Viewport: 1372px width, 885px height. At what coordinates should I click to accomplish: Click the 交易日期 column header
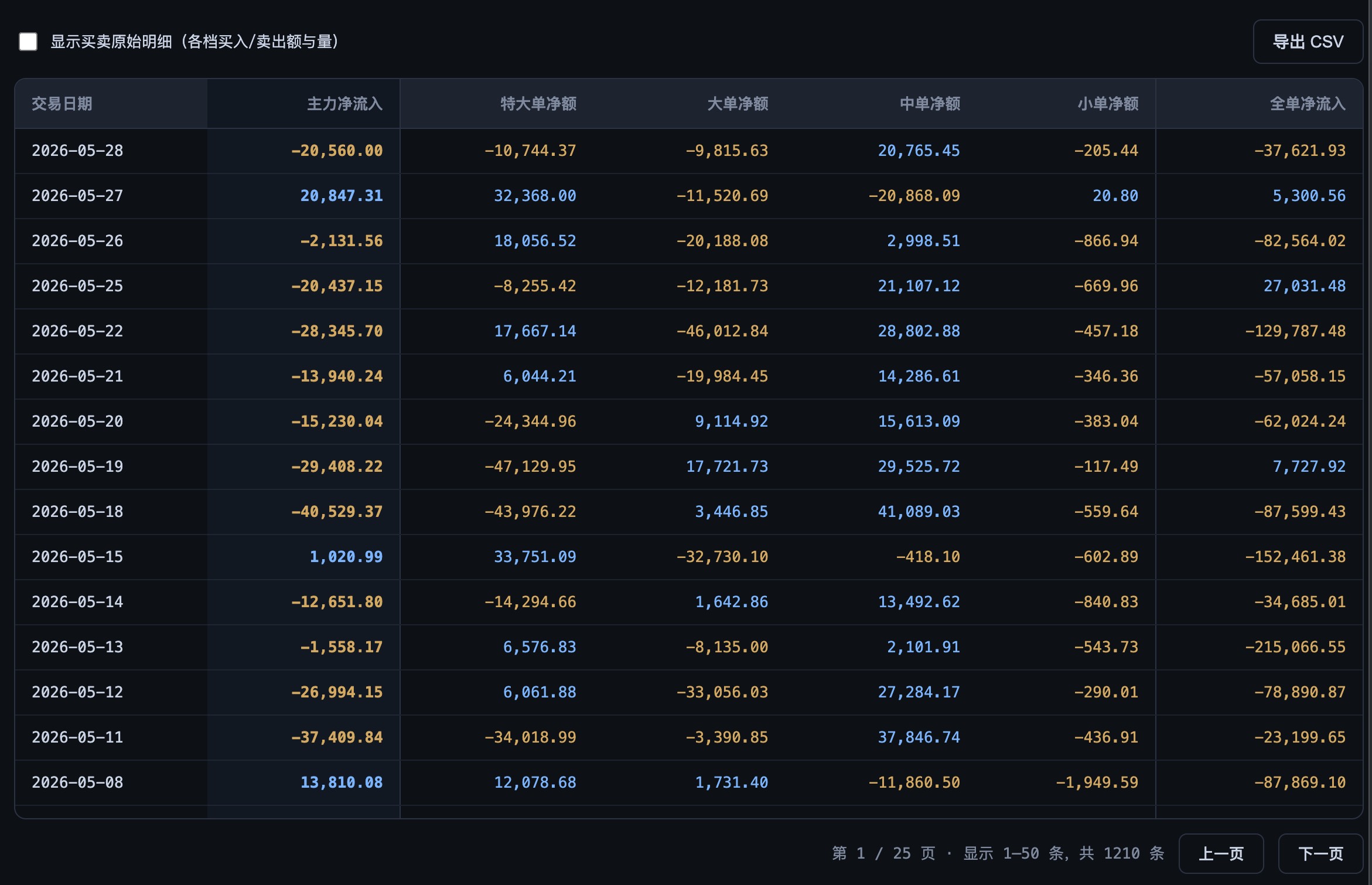[62, 104]
